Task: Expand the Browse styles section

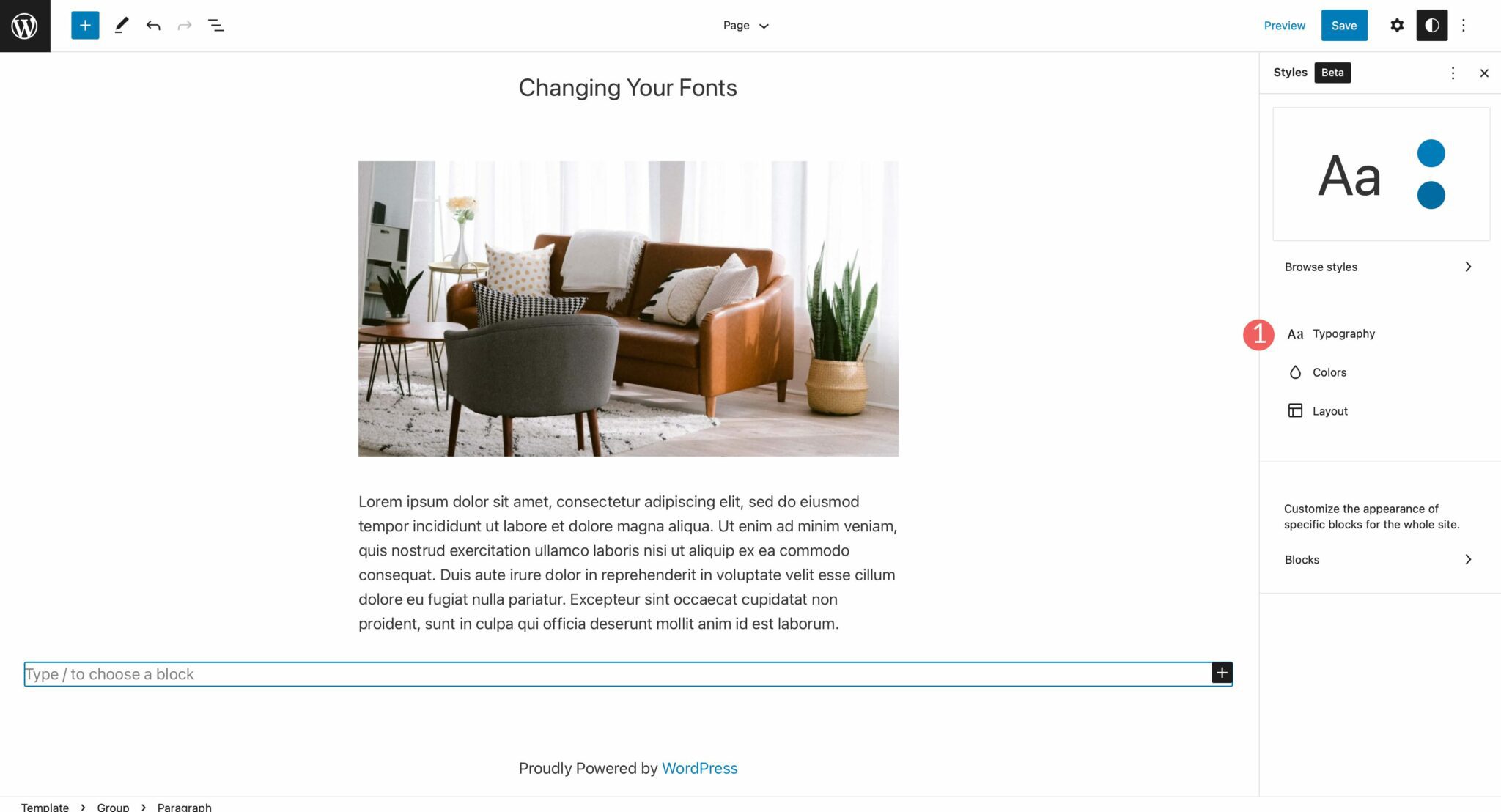Action: (1468, 266)
